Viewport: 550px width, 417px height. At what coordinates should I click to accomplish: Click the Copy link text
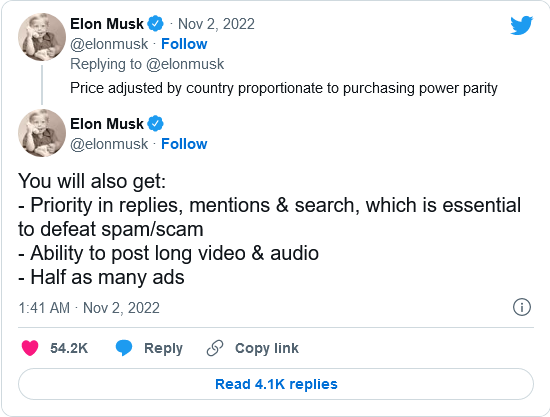[267, 348]
